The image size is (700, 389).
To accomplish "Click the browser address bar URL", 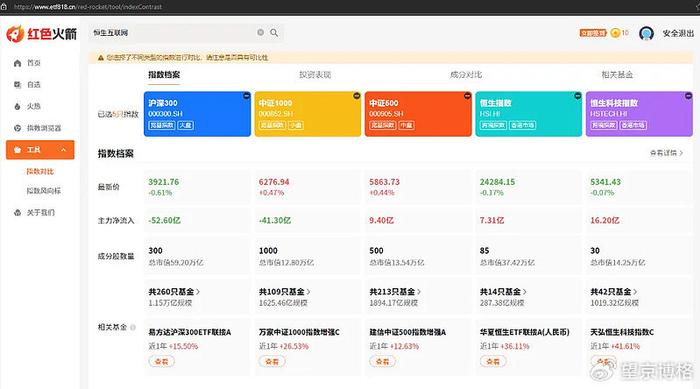I will [88, 7].
